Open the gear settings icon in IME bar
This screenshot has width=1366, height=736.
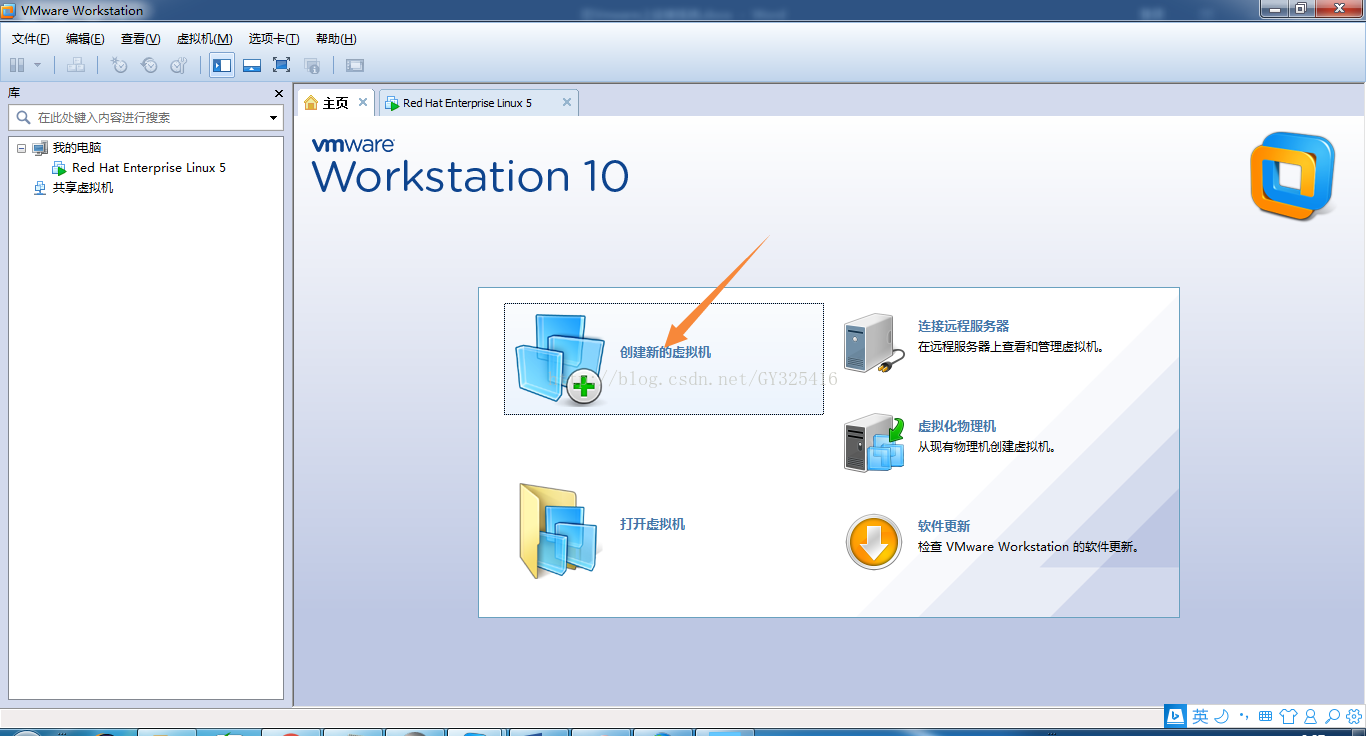(1354, 716)
